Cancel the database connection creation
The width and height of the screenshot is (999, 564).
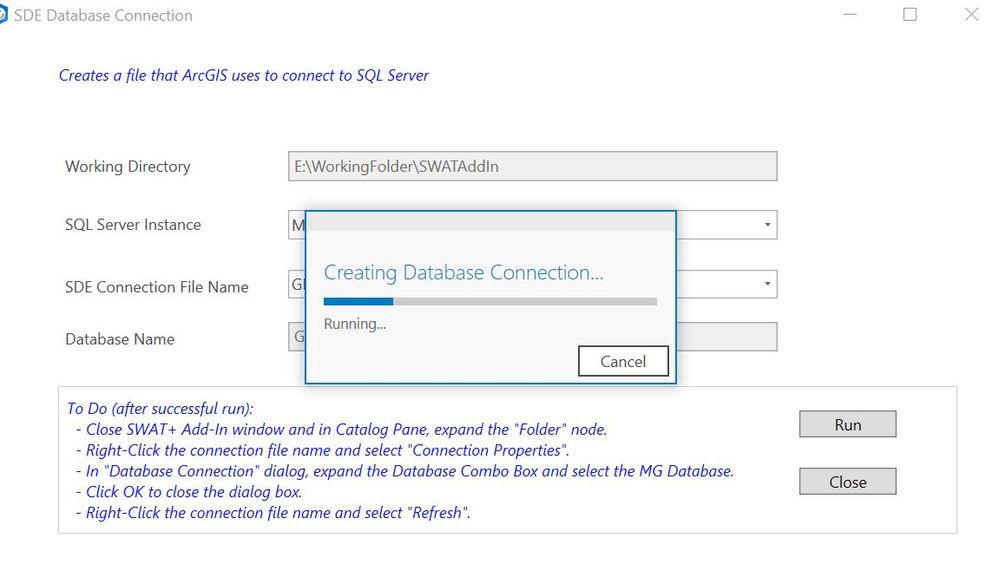623,361
